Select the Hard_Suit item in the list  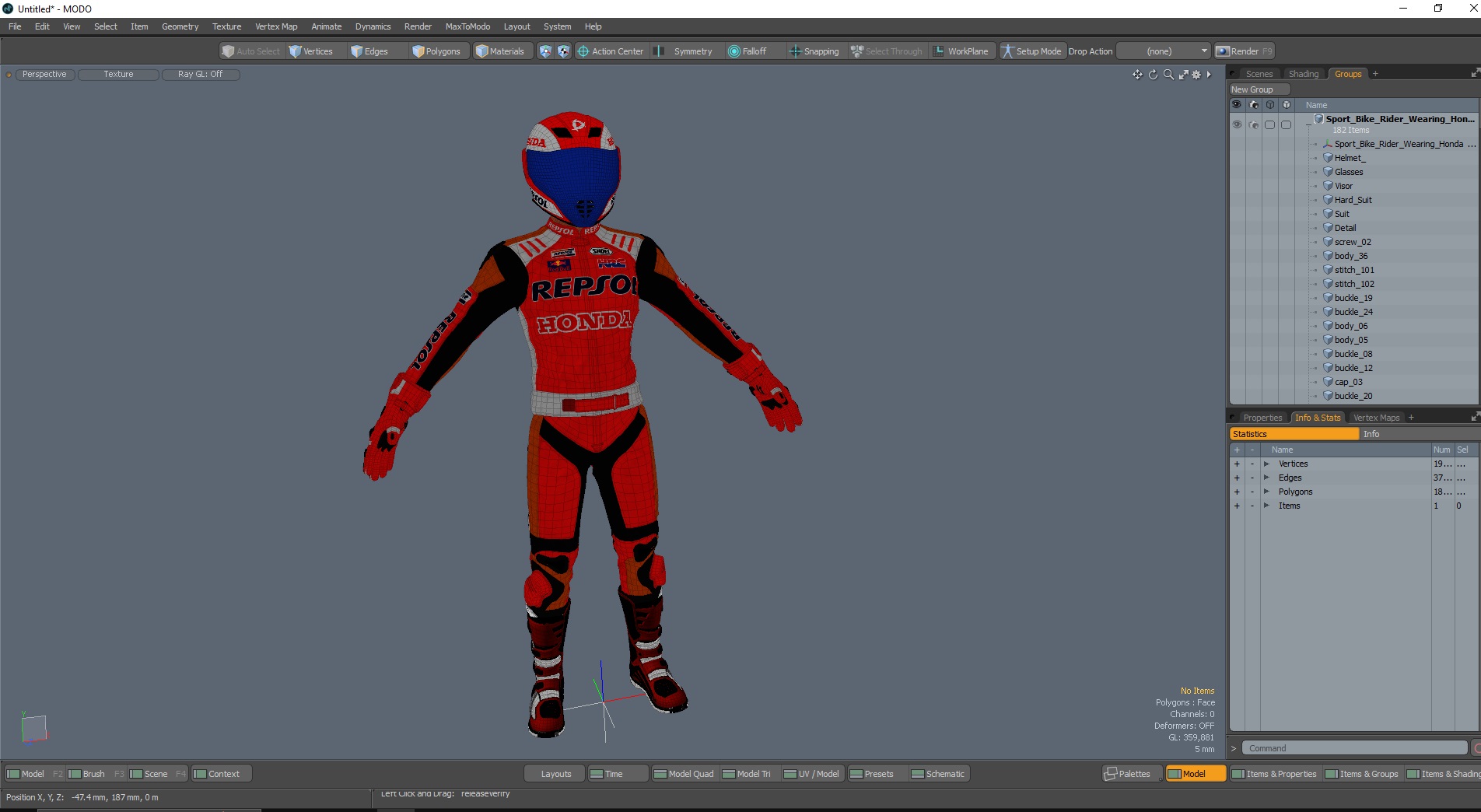point(1353,200)
